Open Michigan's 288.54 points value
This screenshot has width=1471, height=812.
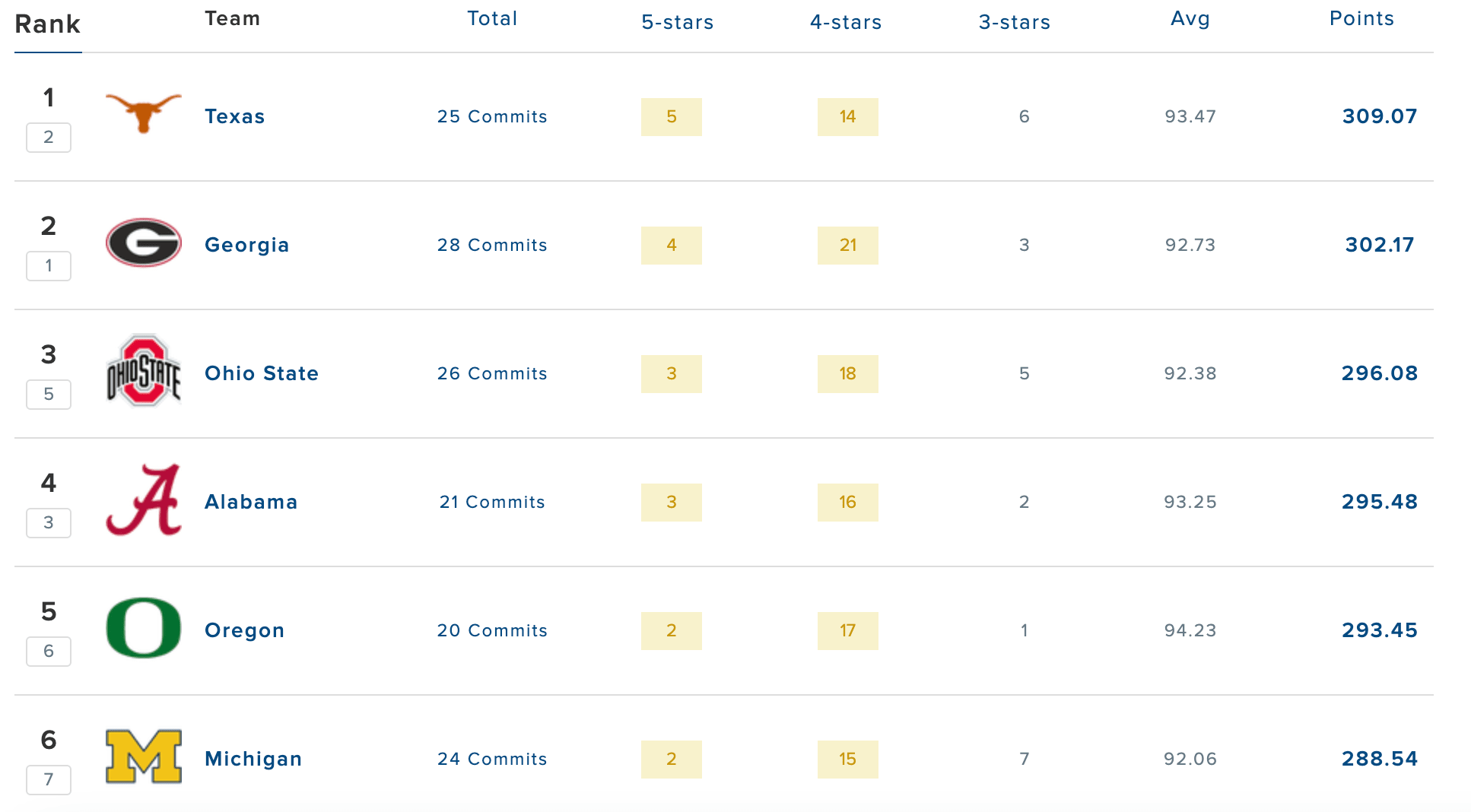coord(1380,759)
